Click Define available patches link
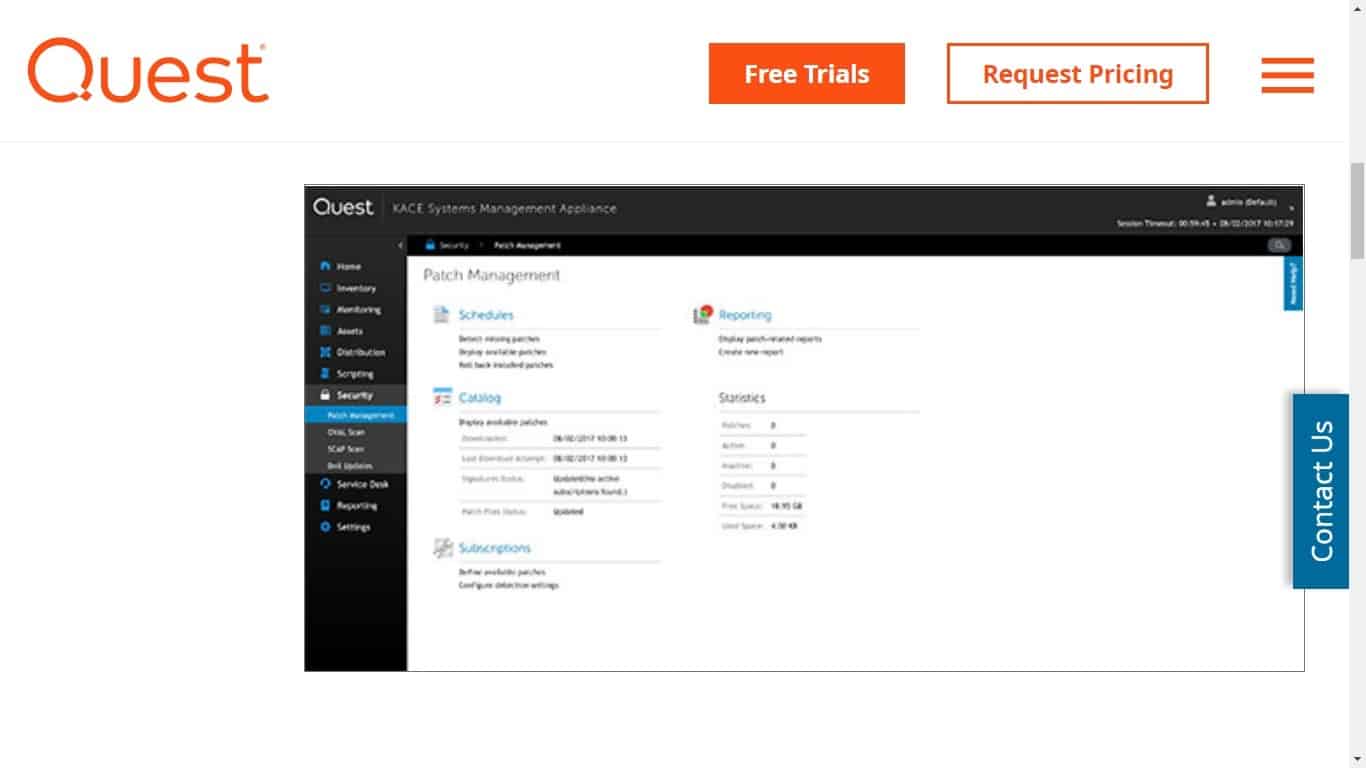 tap(502, 572)
